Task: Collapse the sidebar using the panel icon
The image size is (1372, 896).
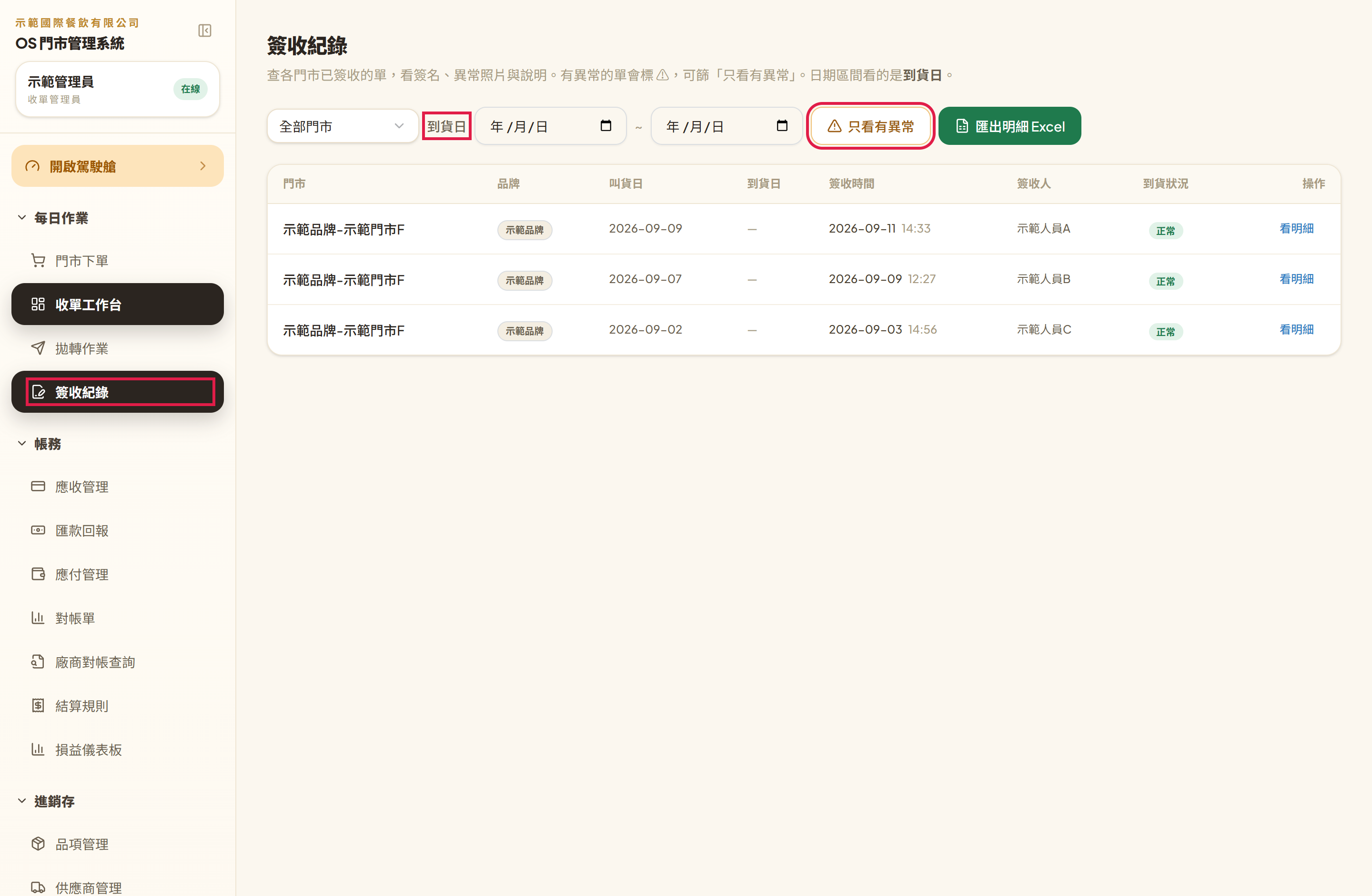Action: click(205, 30)
